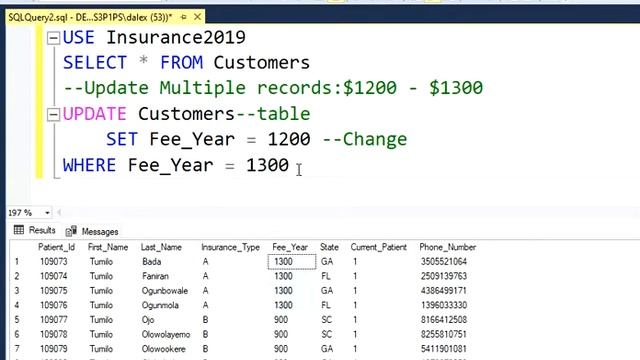This screenshot has height=360, width=640.
Task: Select the State column header
Action: 329,247
